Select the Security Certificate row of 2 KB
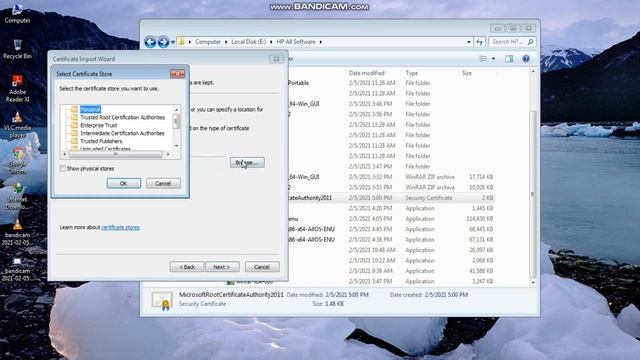640x360 pixels. pos(391,198)
